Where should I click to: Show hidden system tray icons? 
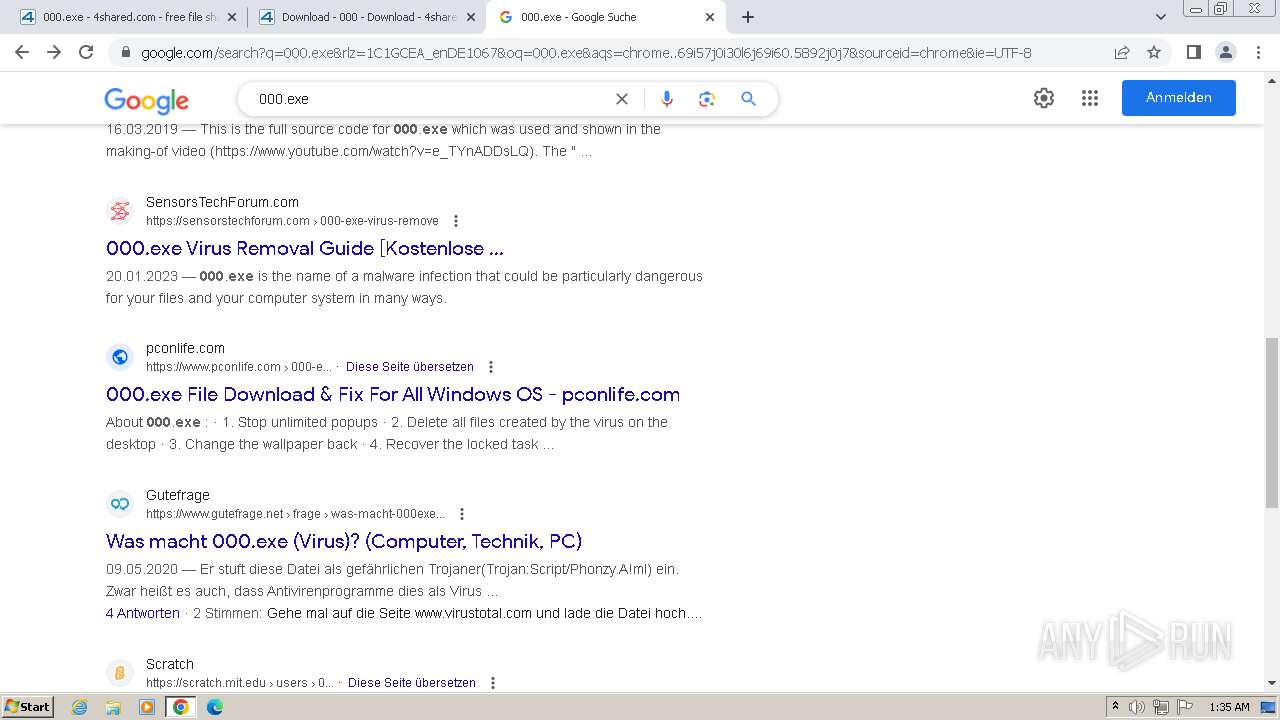[1115, 707]
